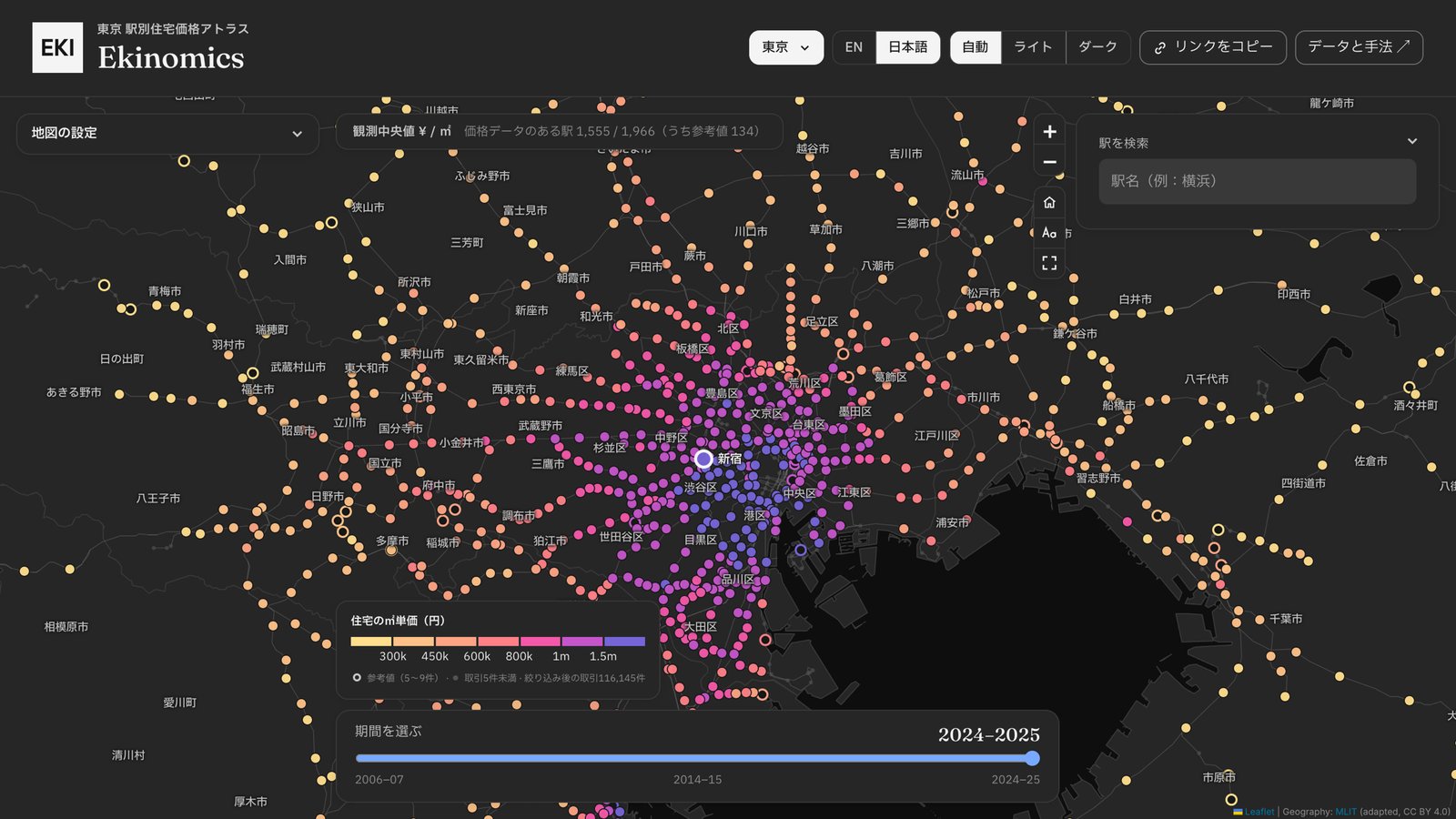The height and width of the screenshot is (819, 1456).
Task: Click the 2024–2025 period heading
Action: pyautogui.click(x=989, y=734)
